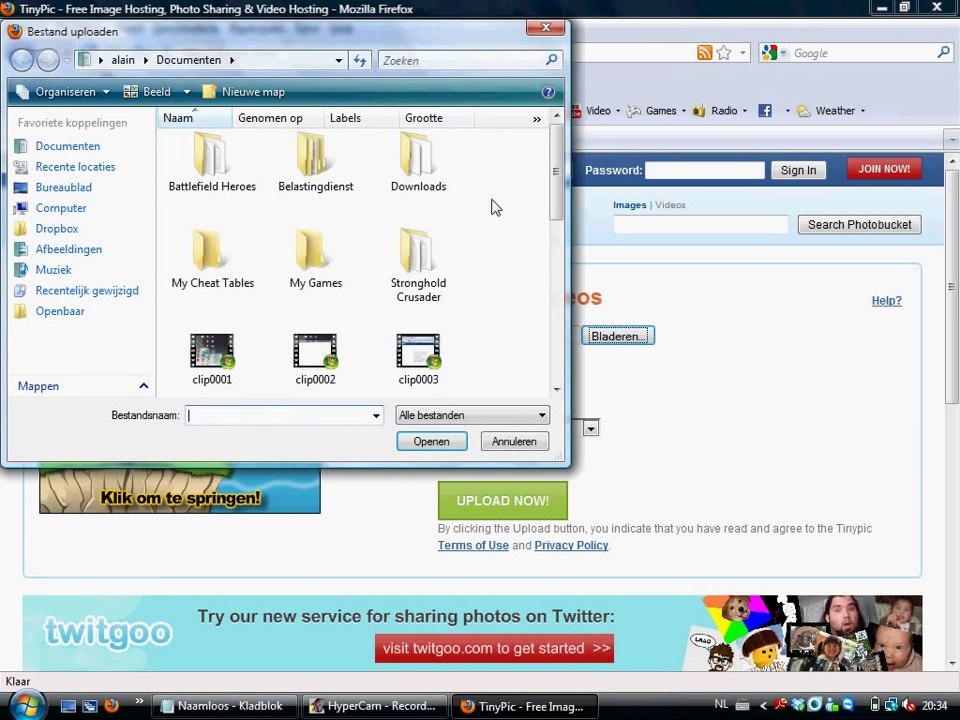Click the Windows Start orb

click(27, 705)
